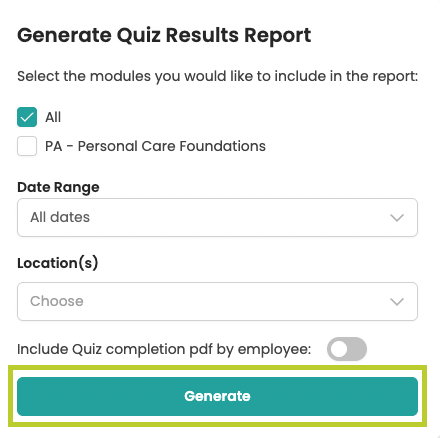This screenshot has width=440, height=438.
Task: Click 'Include Quiz completion pdf by employee' label
Action: coord(164,349)
